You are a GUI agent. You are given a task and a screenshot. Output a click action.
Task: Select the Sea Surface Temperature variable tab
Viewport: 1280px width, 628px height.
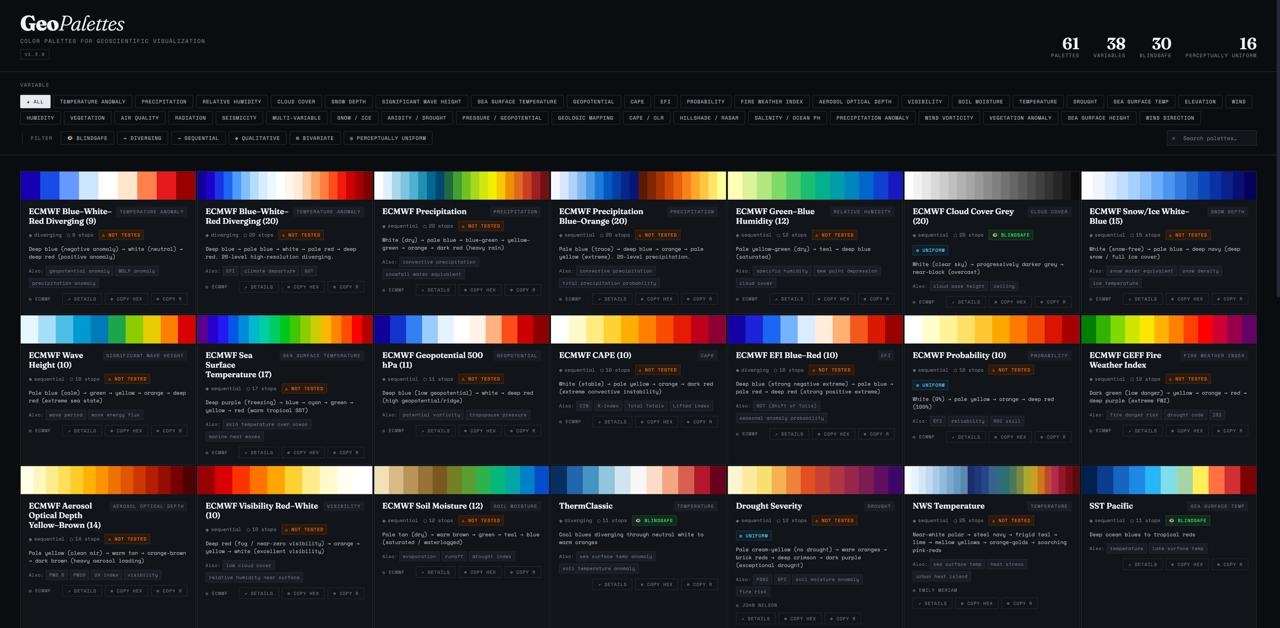(x=517, y=101)
